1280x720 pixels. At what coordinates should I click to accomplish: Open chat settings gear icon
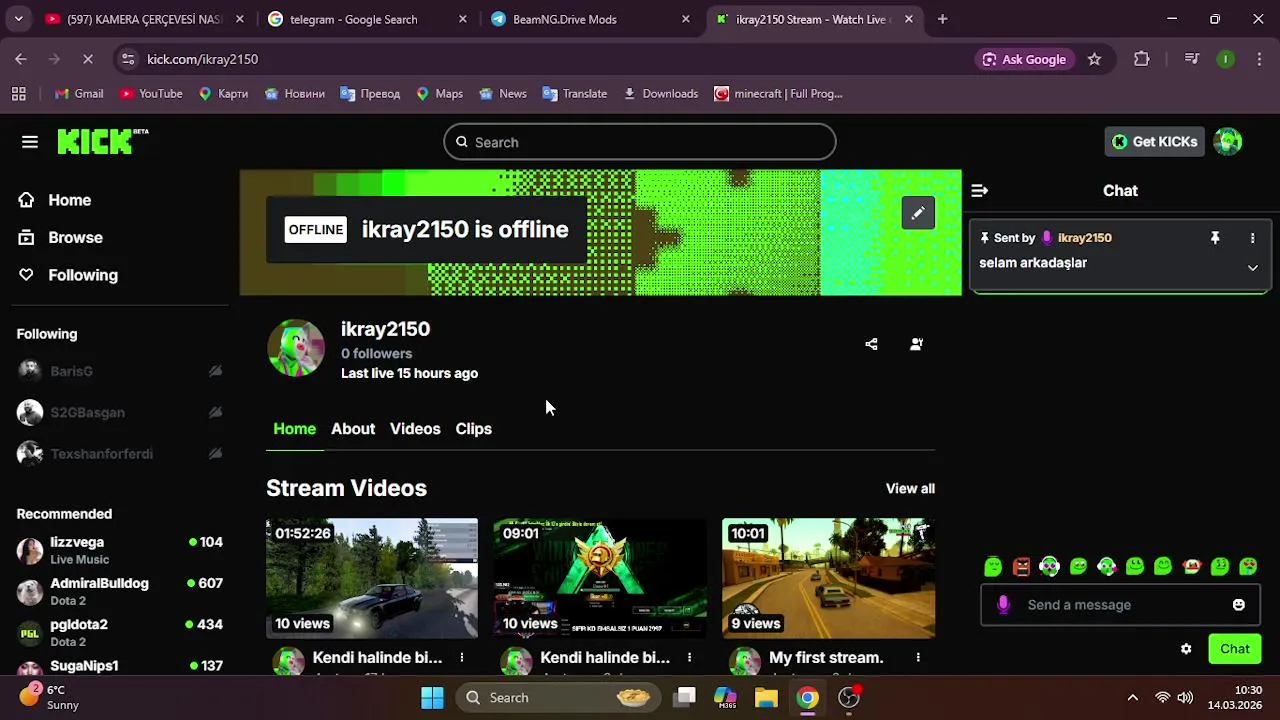tap(1186, 649)
